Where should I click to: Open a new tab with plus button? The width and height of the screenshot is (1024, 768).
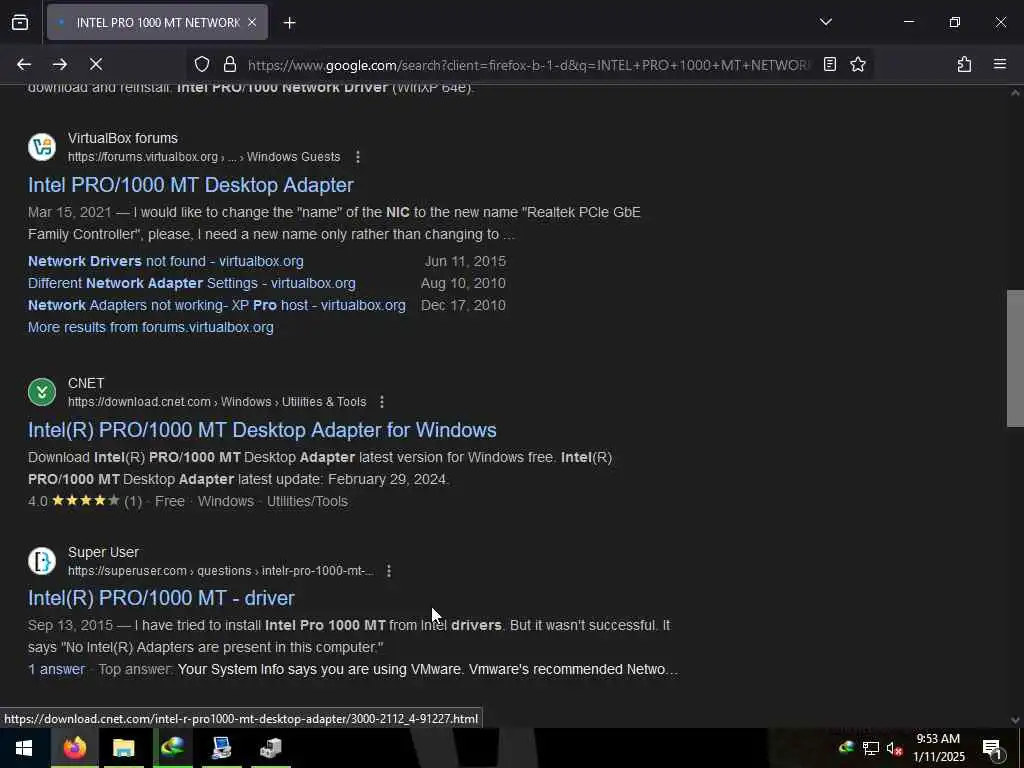(289, 23)
